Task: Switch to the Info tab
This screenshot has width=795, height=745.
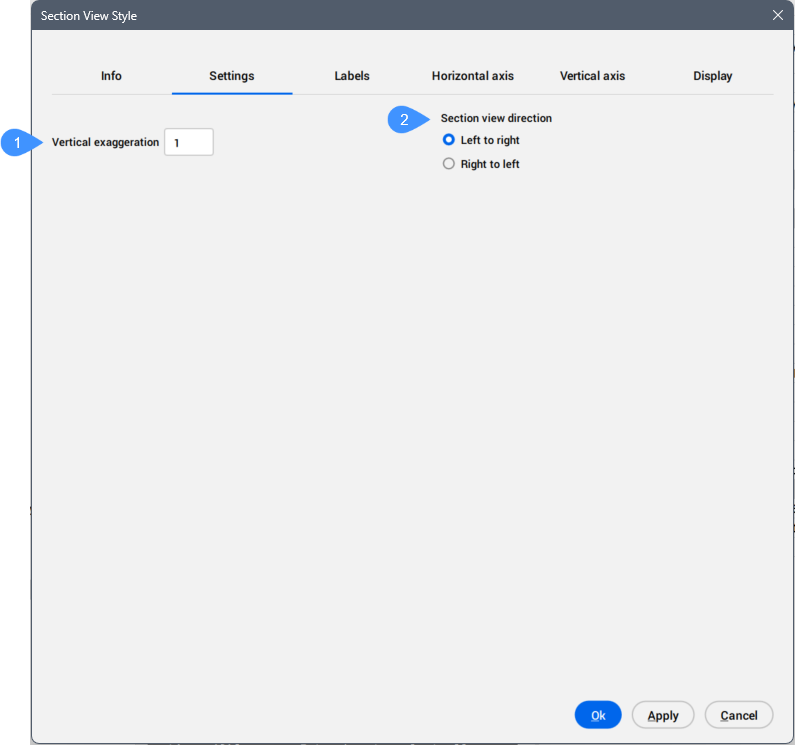Action: (x=111, y=76)
